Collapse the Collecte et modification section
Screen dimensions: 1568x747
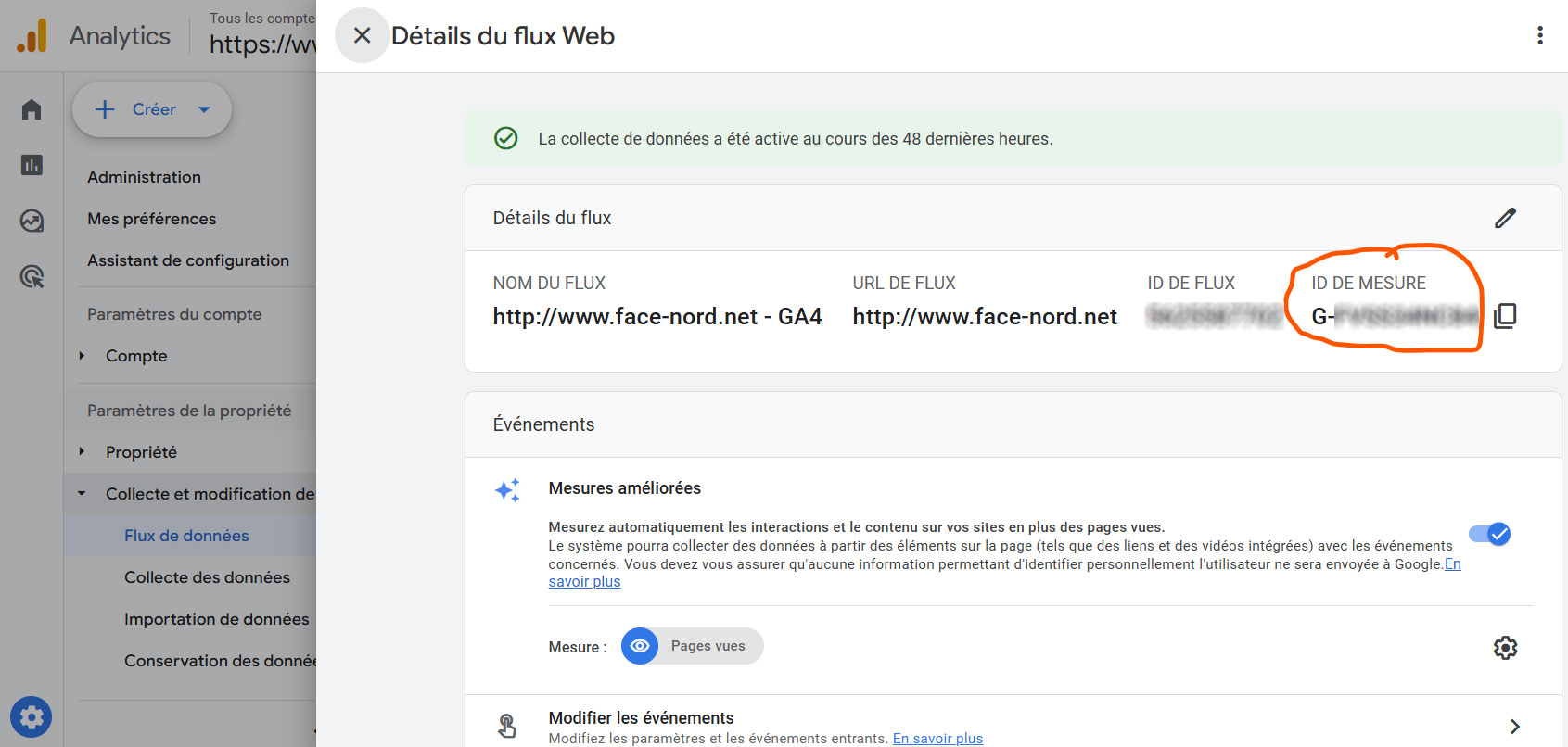tap(83, 494)
